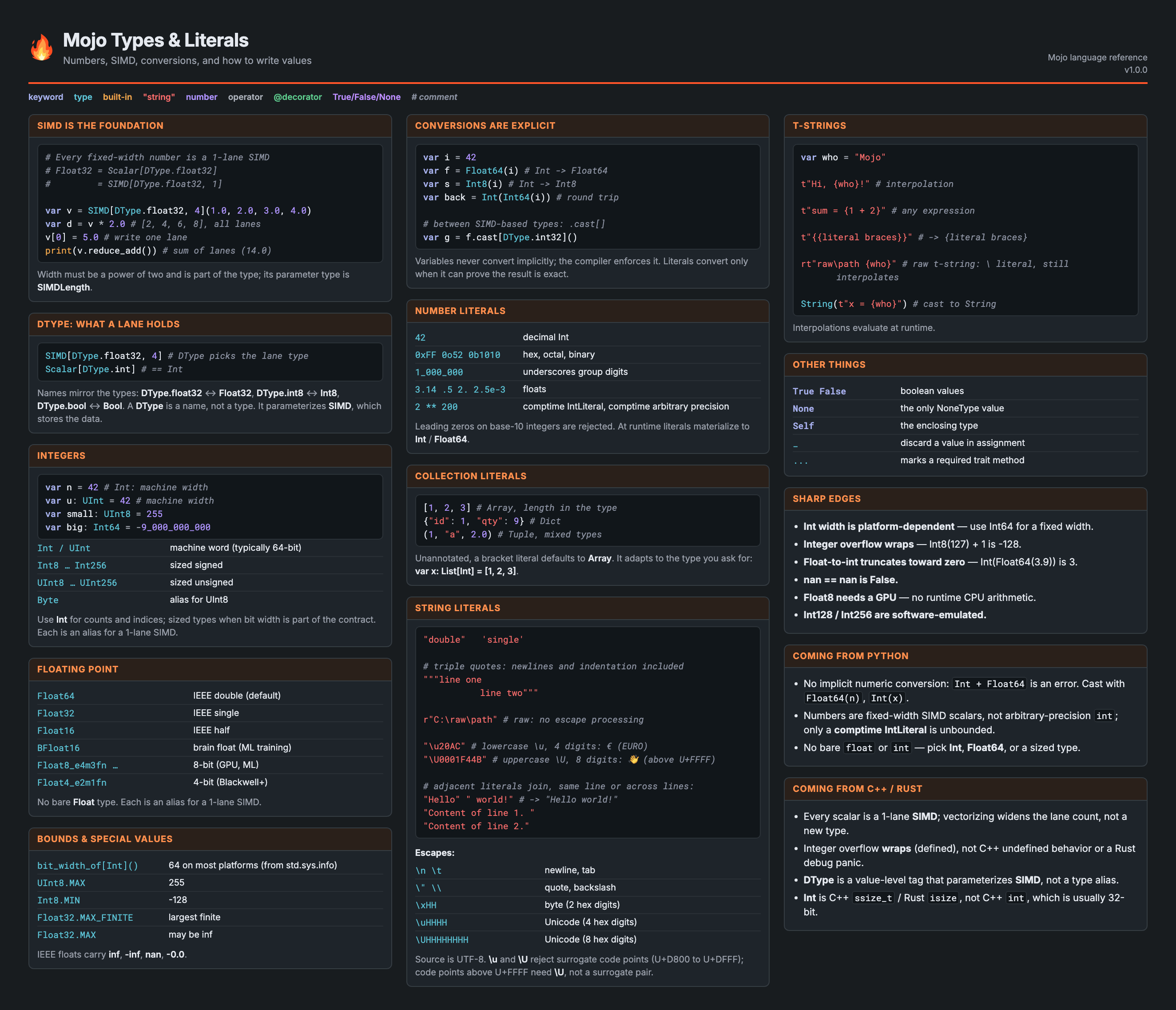Click the "BFloat16" type entry
1176x1010 pixels.
point(59,748)
